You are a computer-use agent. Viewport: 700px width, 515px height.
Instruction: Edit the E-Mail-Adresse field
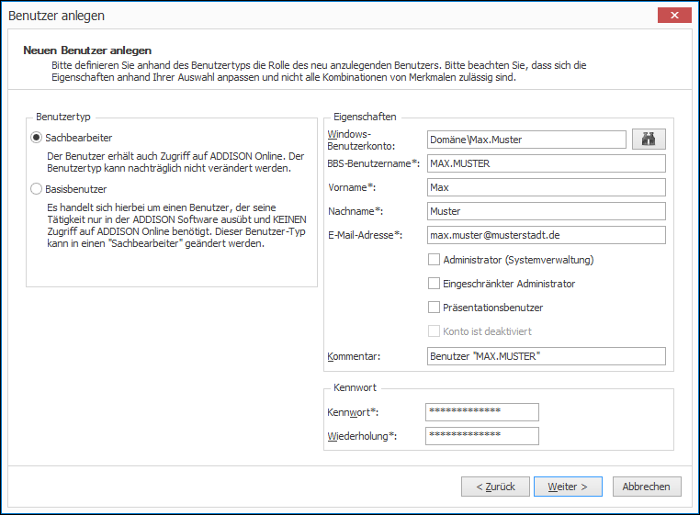(546, 235)
